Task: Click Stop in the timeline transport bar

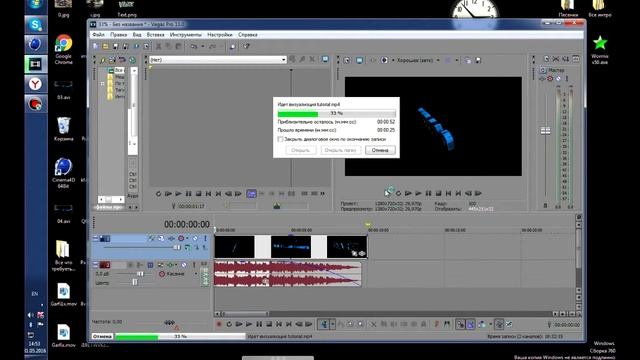Action: [x=269, y=324]
